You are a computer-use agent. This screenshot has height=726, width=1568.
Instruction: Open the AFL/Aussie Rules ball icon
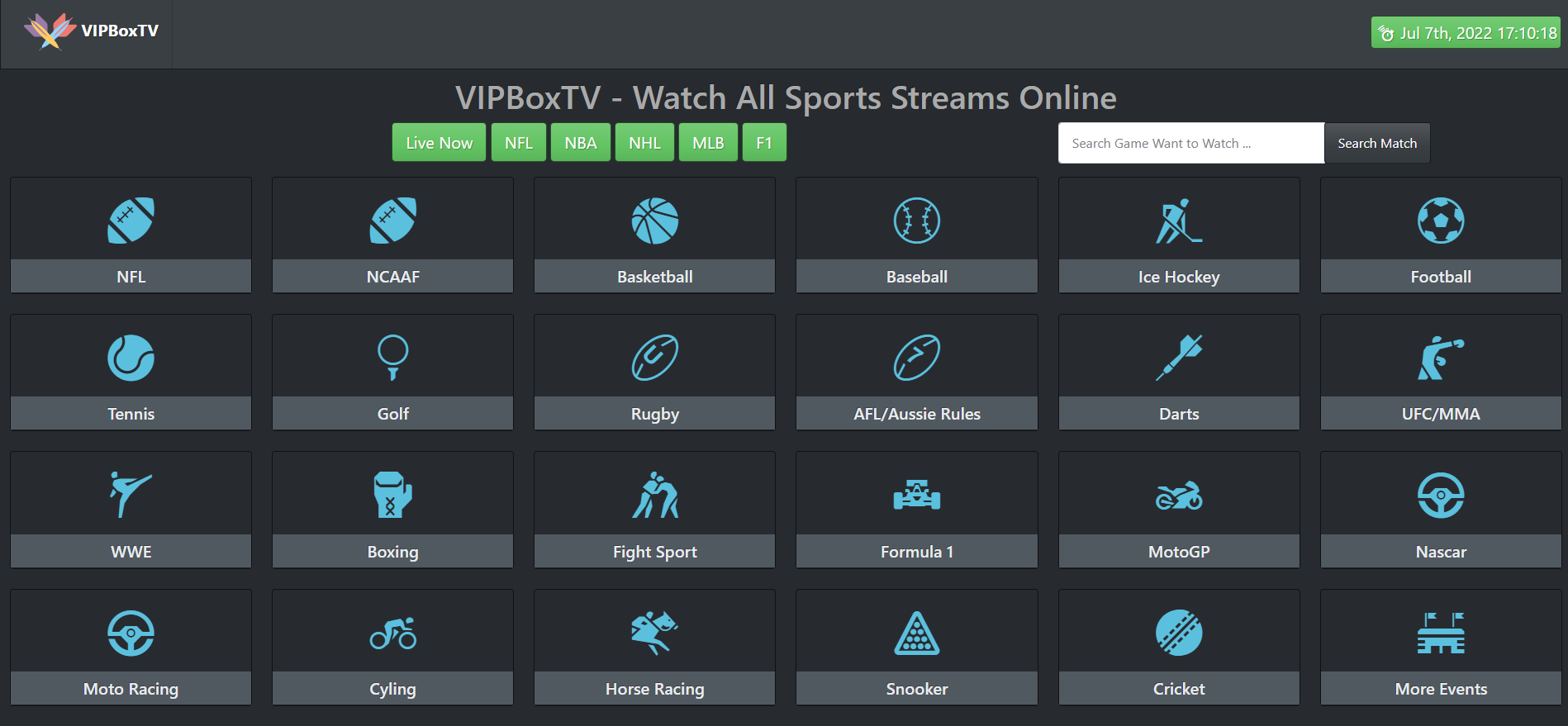(916, 358)
